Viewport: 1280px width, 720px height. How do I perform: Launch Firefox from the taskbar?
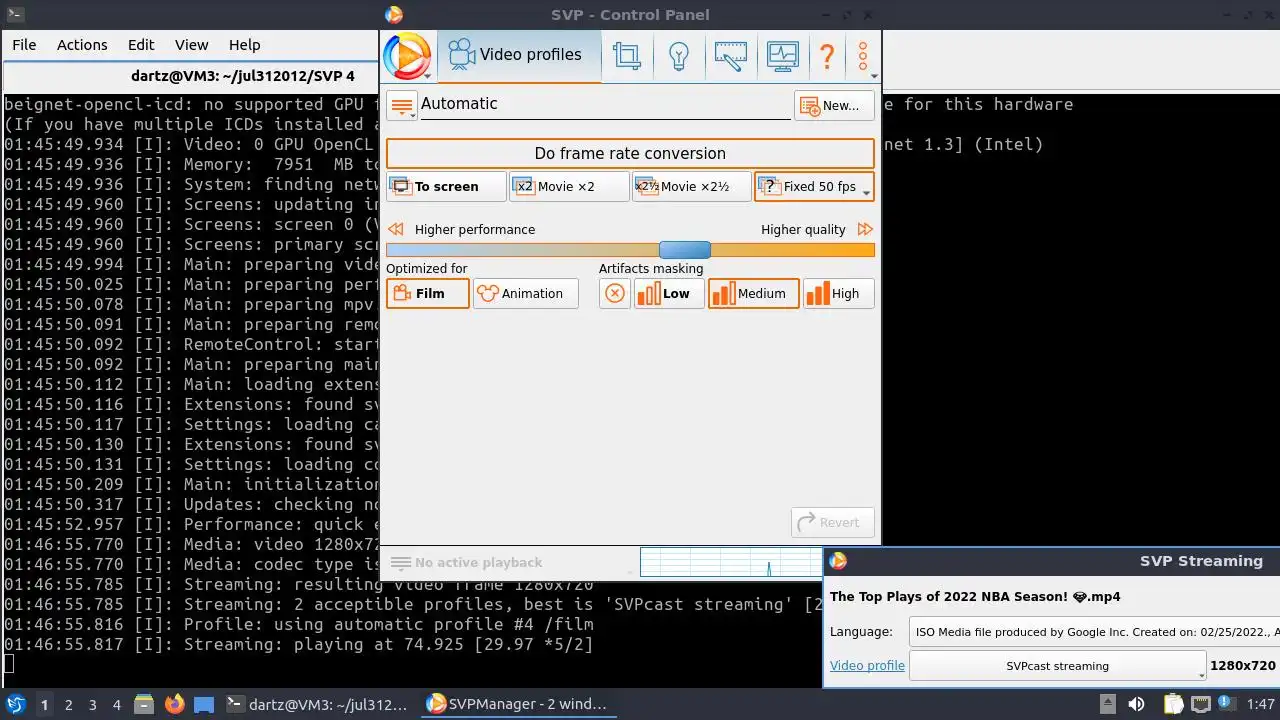[x=174, y=704]
